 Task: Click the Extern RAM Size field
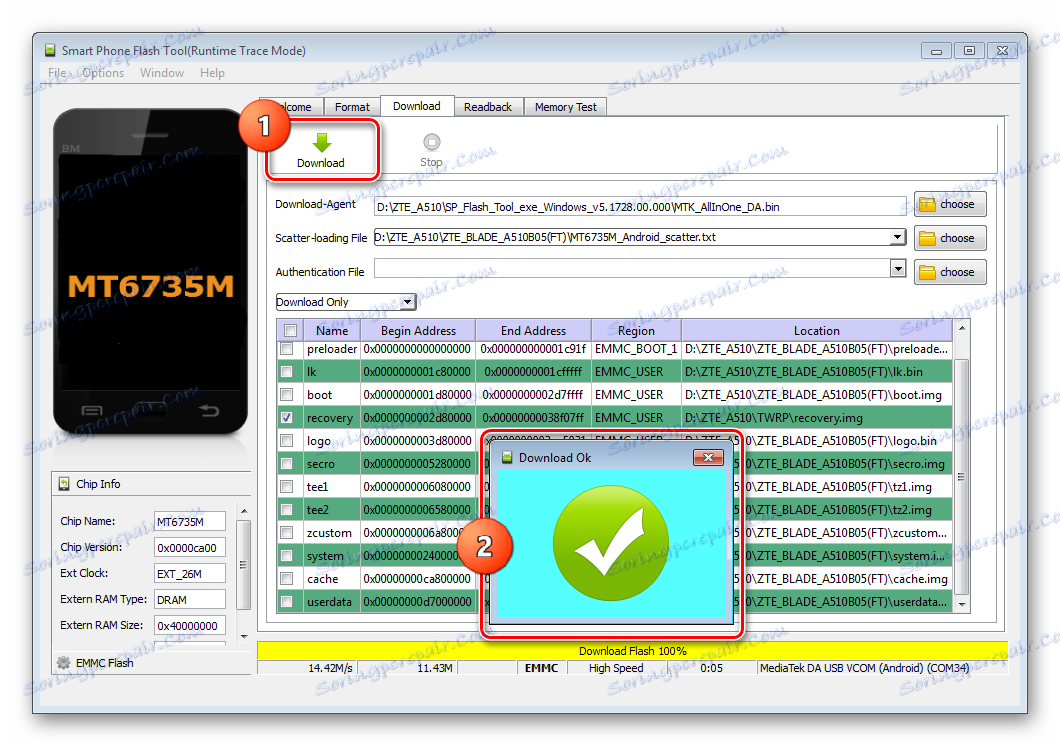(x=189, y=626)
